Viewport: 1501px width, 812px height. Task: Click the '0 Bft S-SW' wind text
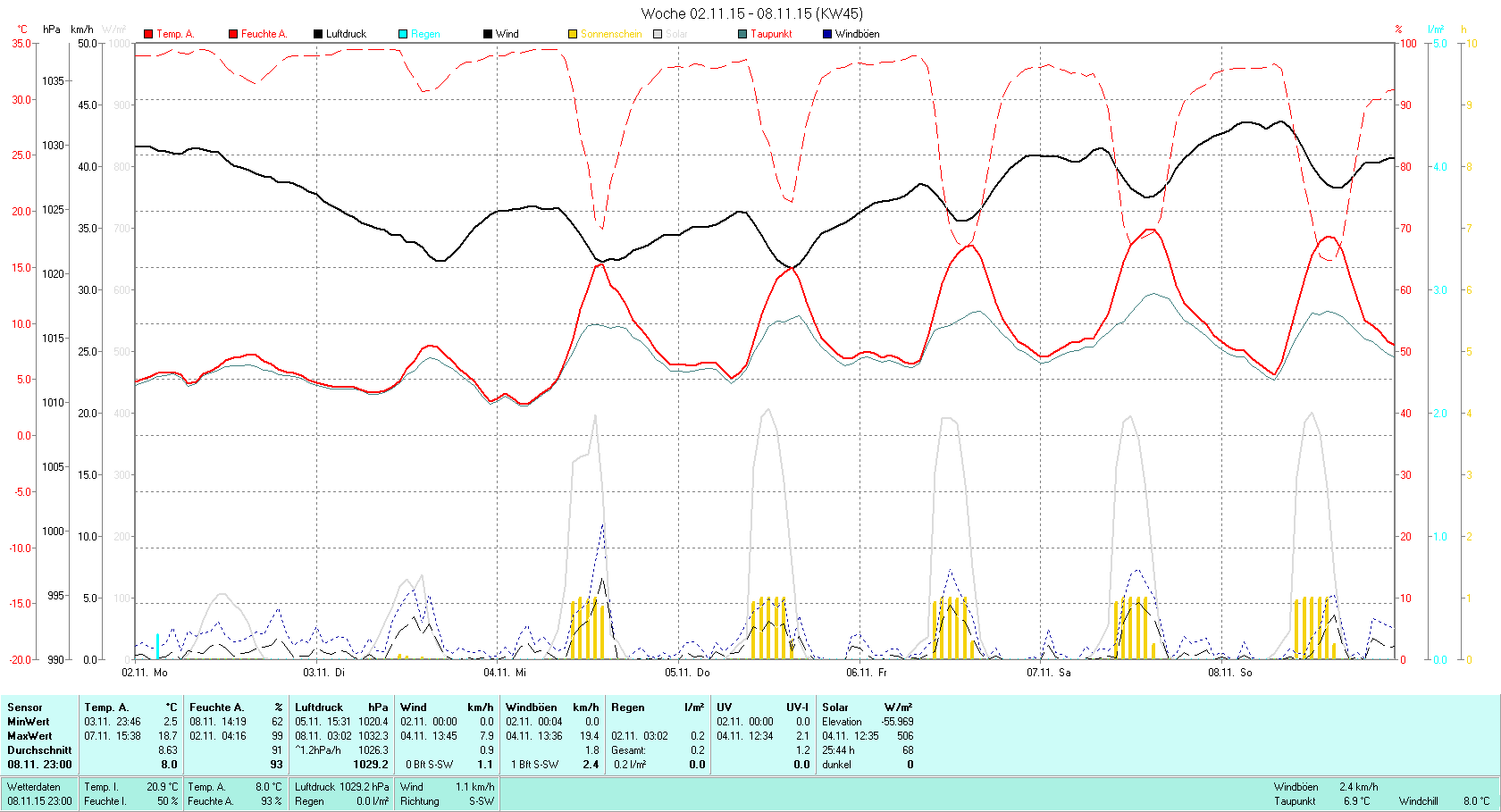click(430, 765)
